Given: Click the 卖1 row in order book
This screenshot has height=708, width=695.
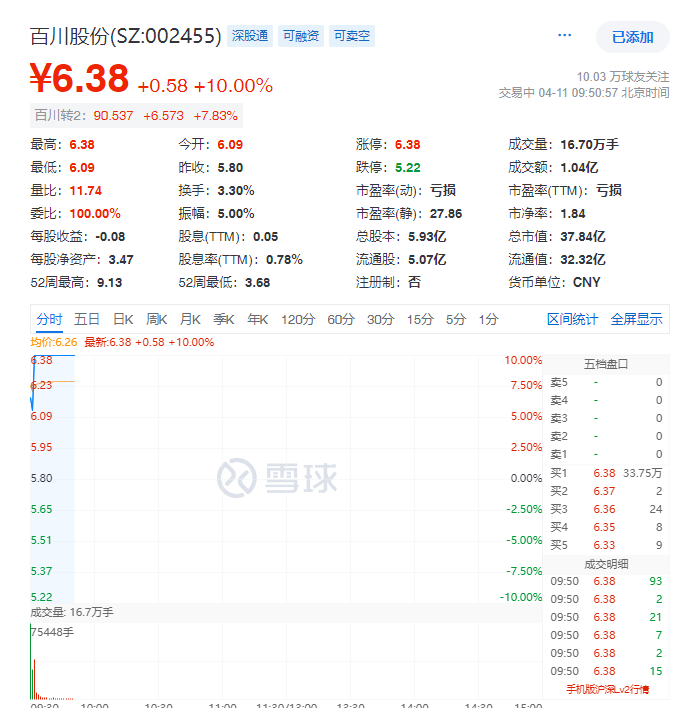Looking at the screenshot, I should pyautogui.click(x=606, y=454).
